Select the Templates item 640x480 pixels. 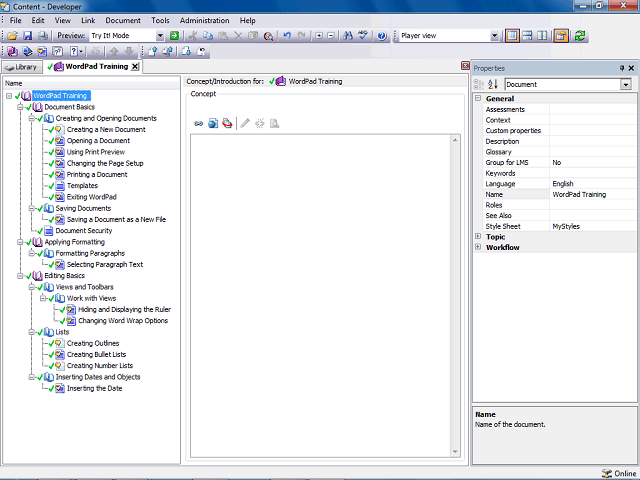[82, 186]
